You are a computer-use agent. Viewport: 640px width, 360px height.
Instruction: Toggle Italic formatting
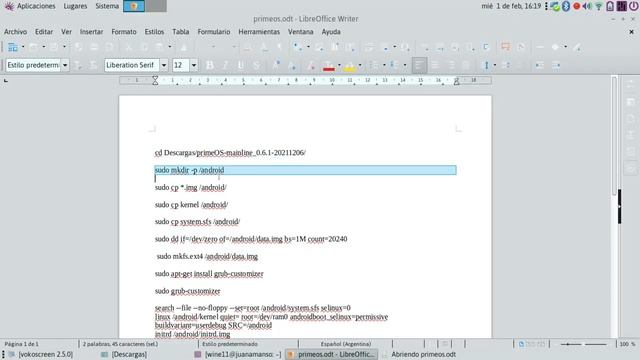point(225,65)
